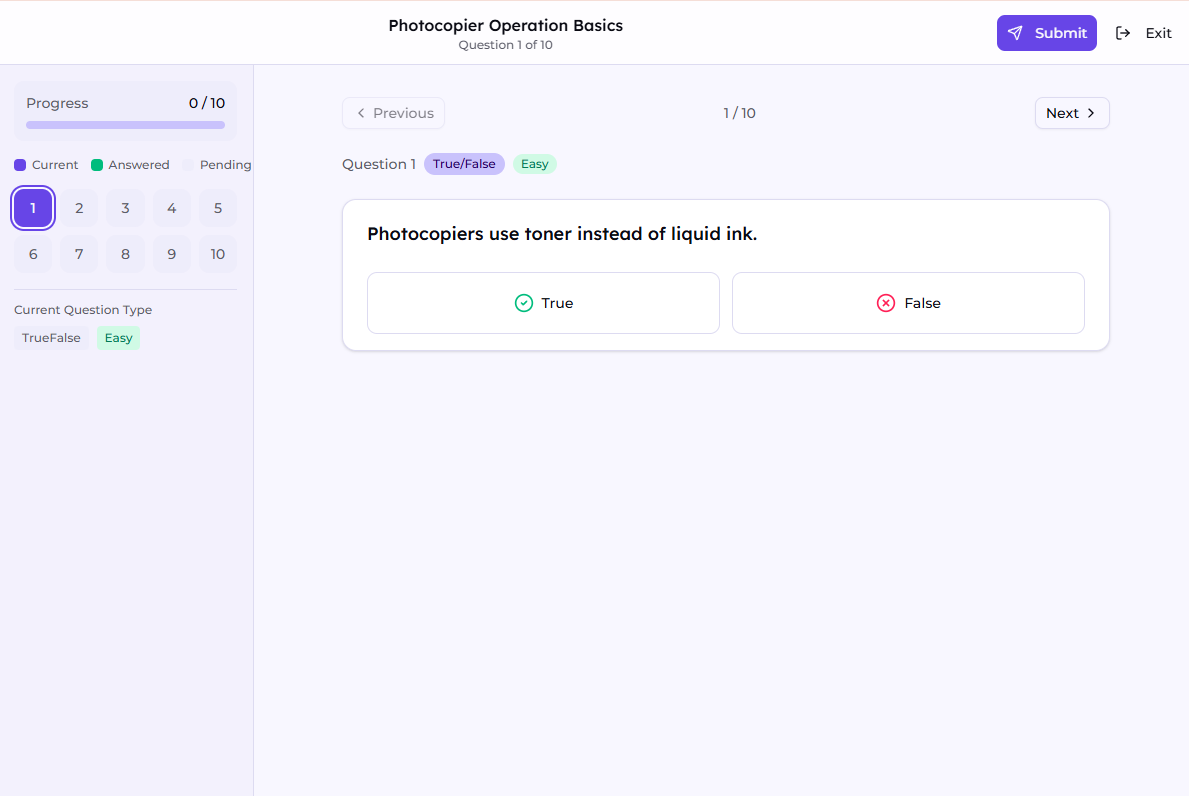Open question 3 from the grid
Screen dimensions: 1189x796
tap(125, 208)
